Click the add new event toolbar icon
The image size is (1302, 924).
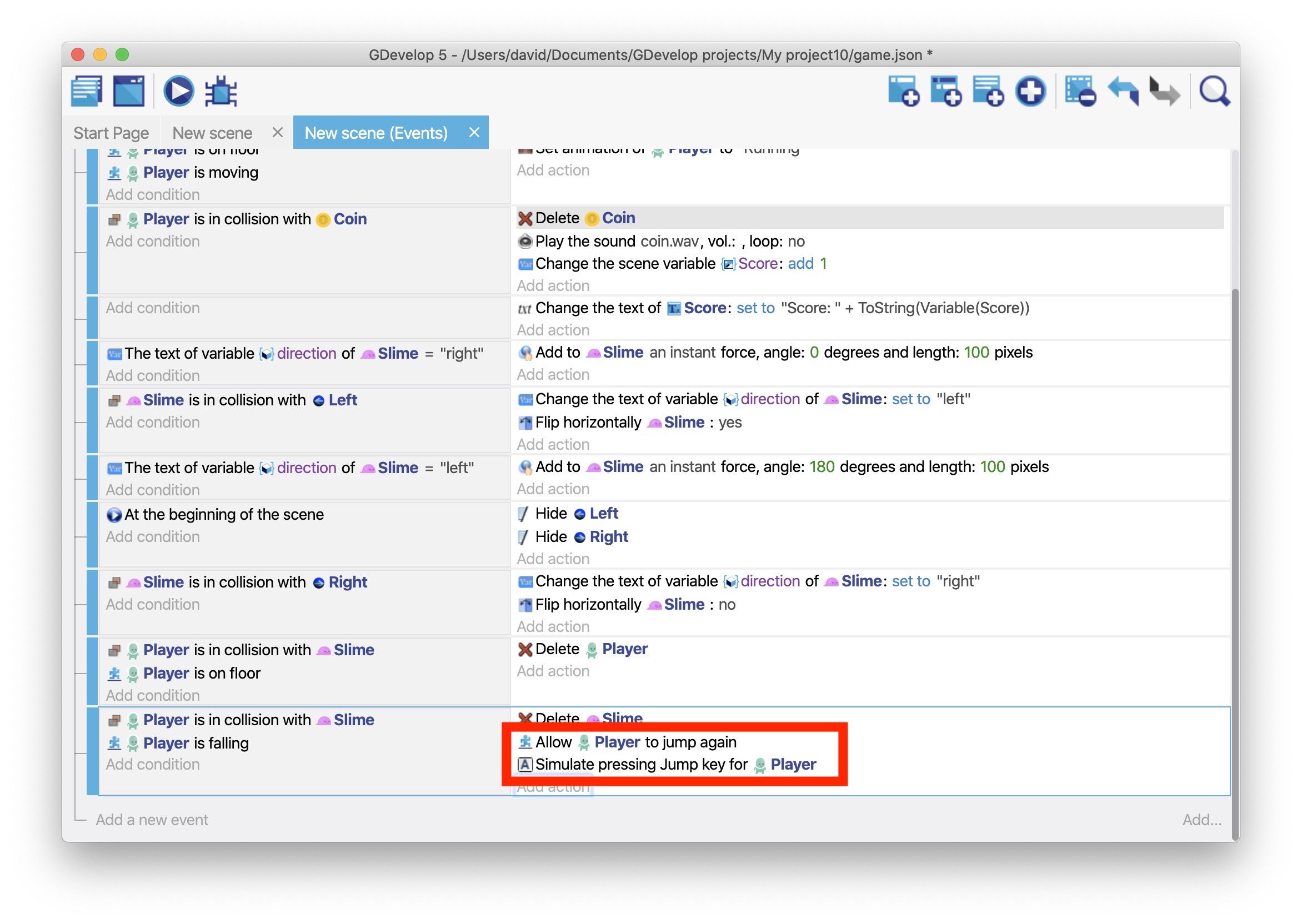[903, 91]
